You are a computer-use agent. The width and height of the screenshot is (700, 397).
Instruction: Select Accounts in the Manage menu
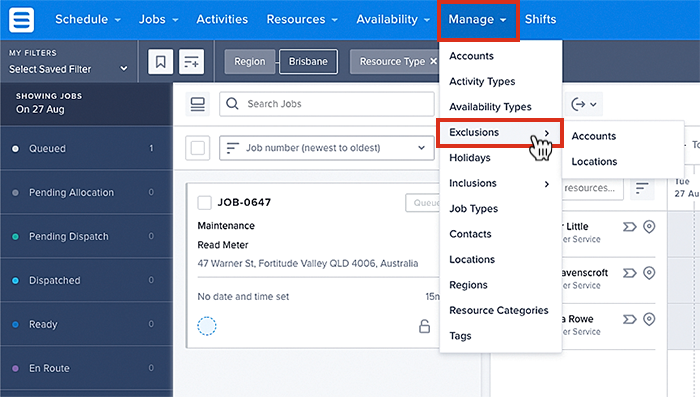(x=471, y=56)
